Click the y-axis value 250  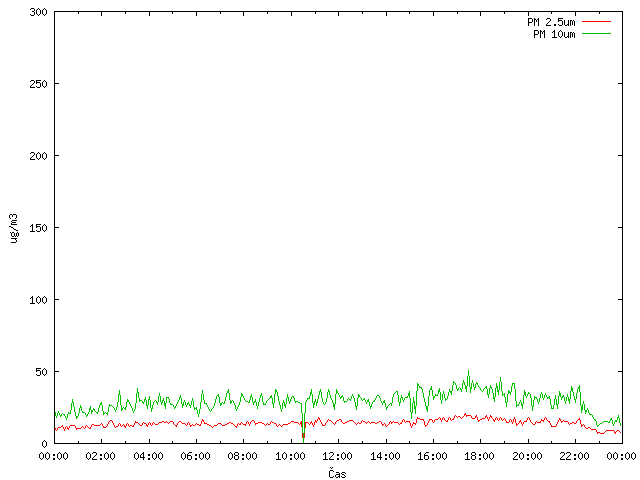(x=38, y=84)
